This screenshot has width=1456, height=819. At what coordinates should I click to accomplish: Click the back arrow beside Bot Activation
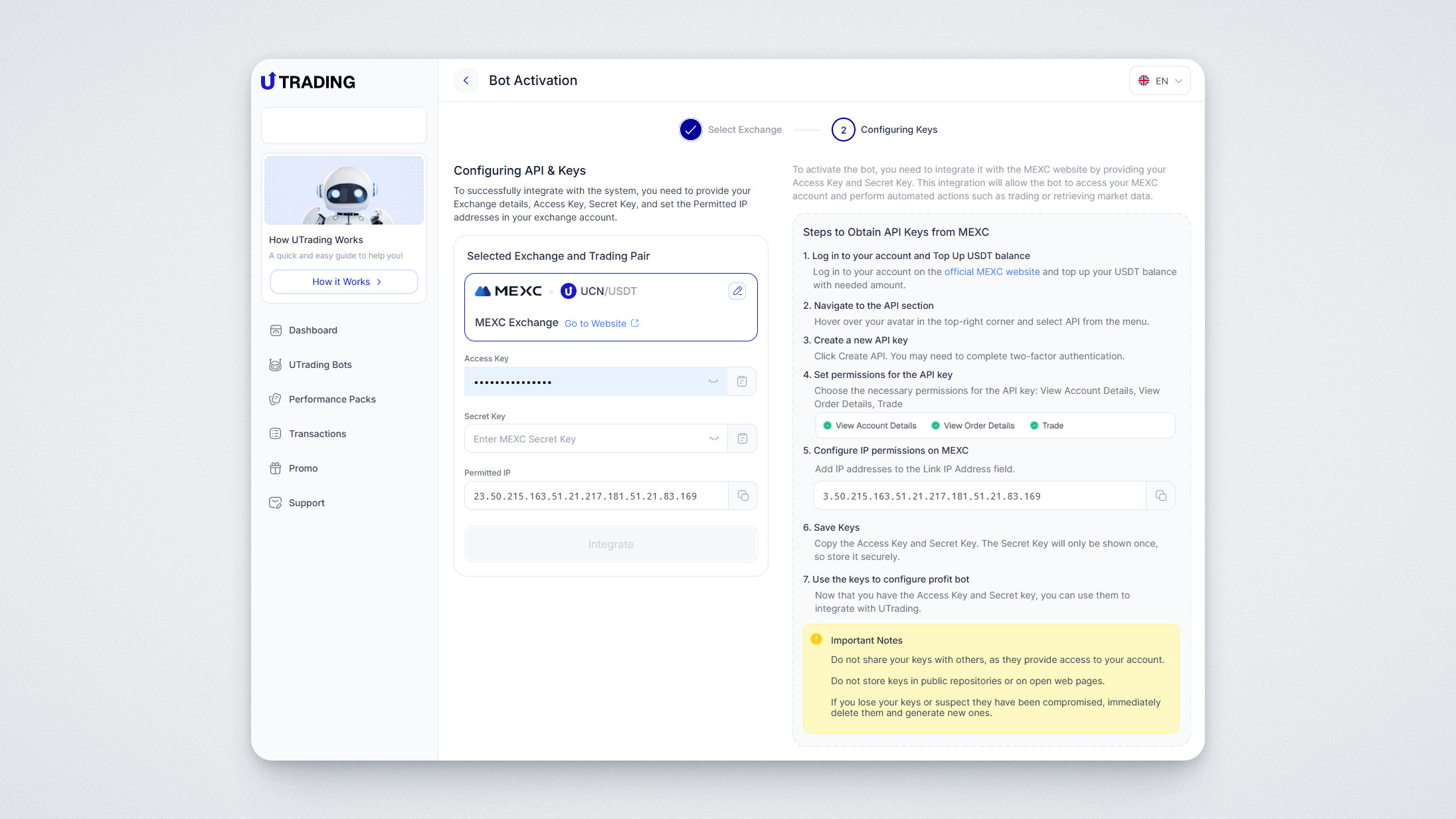point(466,80)
